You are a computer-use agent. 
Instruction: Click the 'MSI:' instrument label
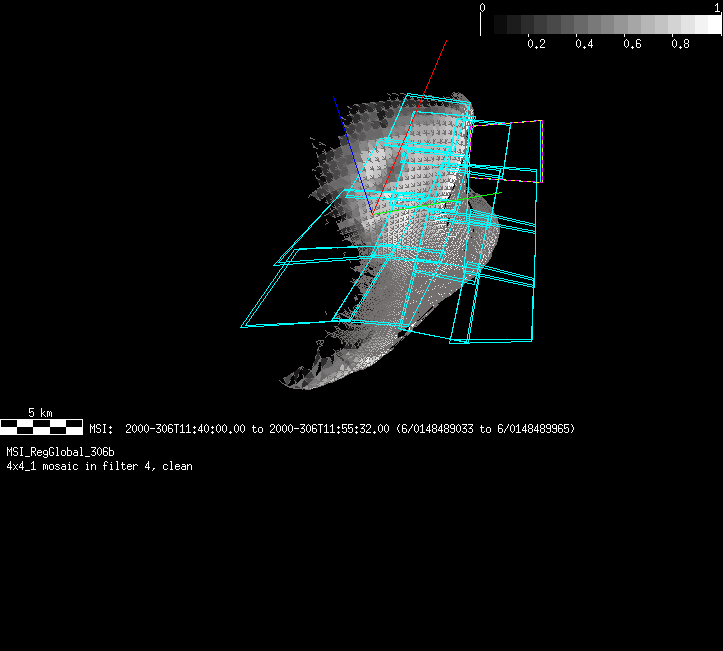point(101,429)
